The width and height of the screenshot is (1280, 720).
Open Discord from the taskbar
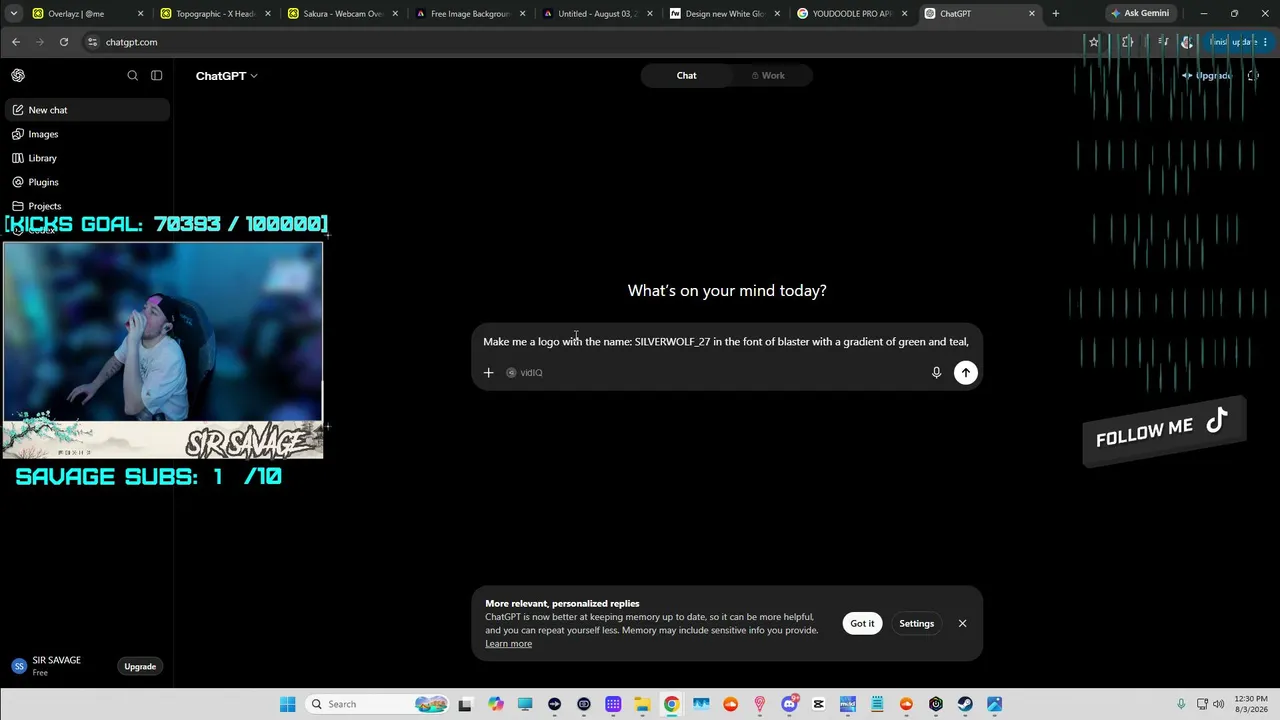[789, 704]
